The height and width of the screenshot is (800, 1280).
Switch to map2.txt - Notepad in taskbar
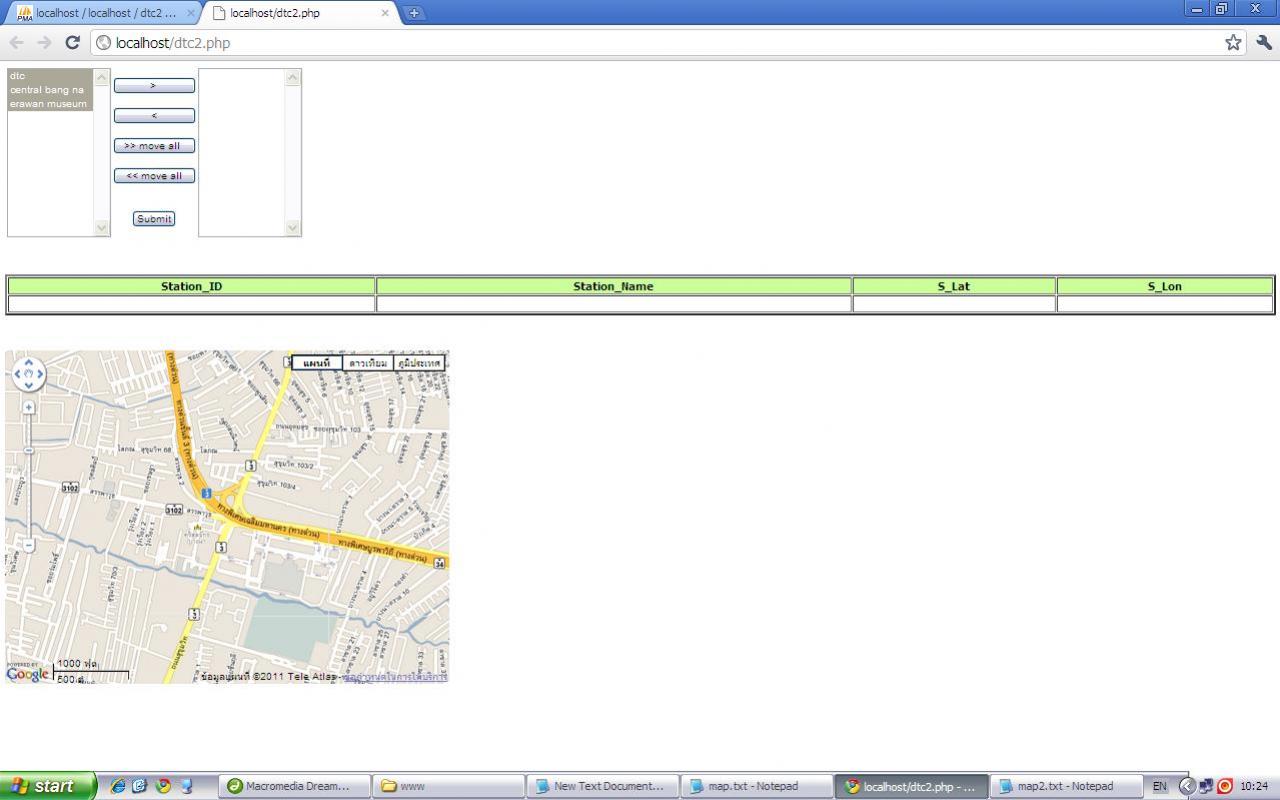1065,786
